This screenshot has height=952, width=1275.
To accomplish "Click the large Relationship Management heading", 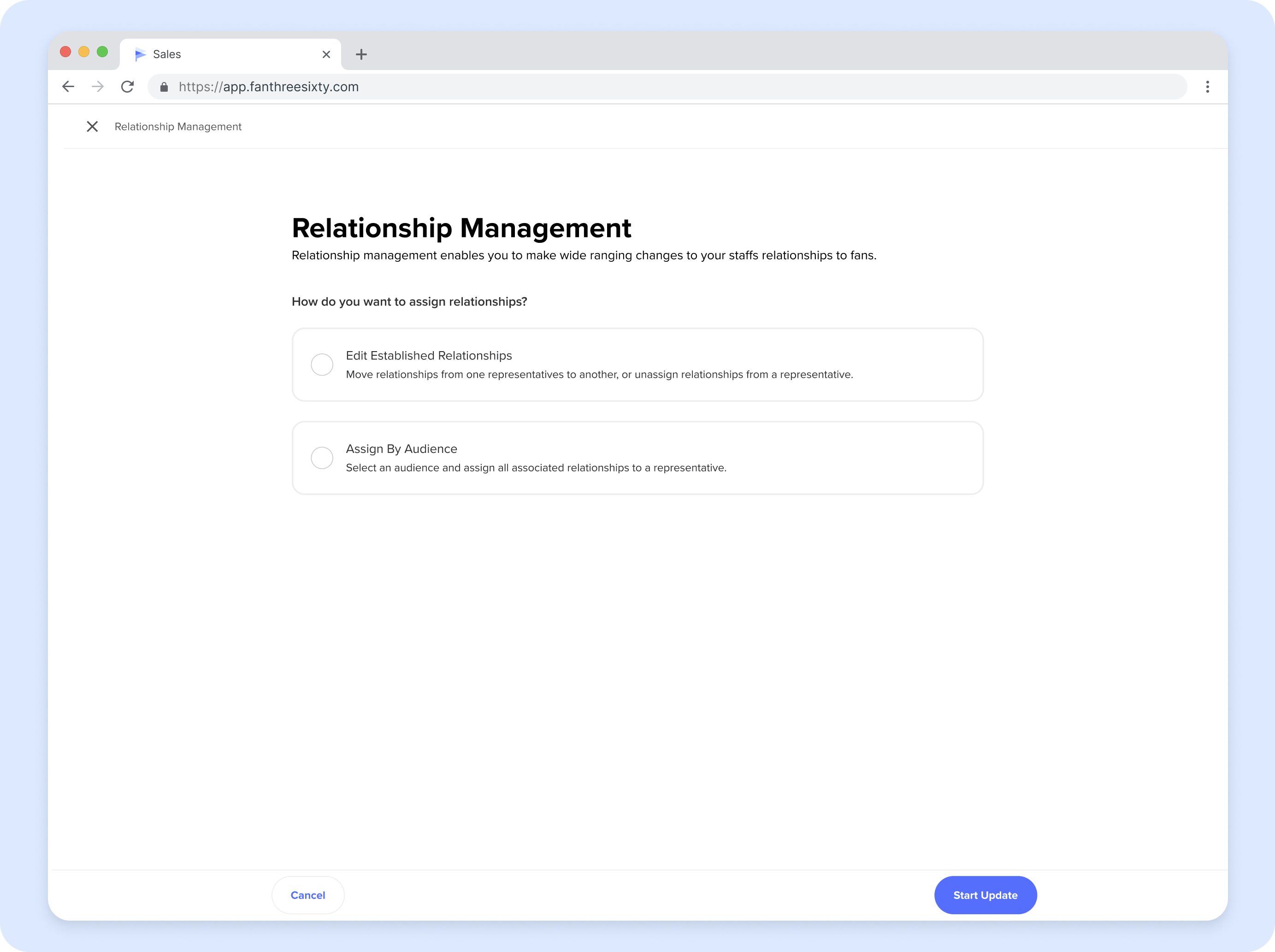I will click(462, 228).
